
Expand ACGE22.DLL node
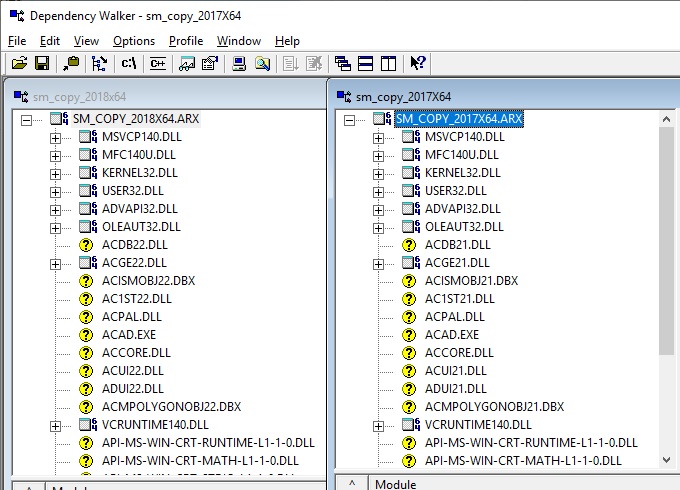[56, 264]
